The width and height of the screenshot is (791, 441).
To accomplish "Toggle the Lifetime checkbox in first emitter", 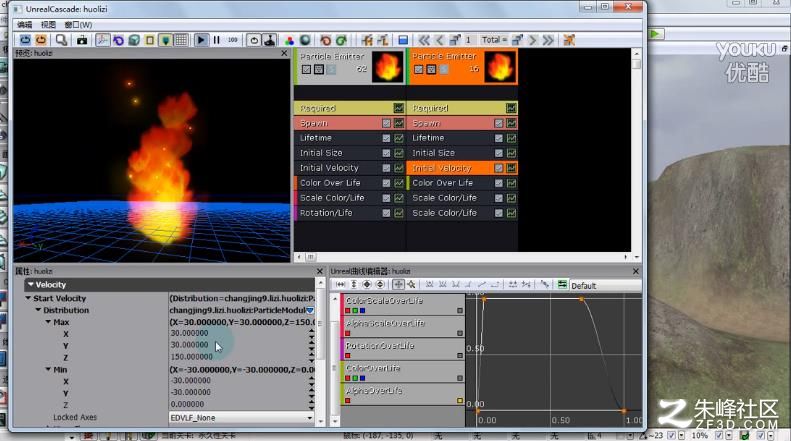I will tap(386, 138).
